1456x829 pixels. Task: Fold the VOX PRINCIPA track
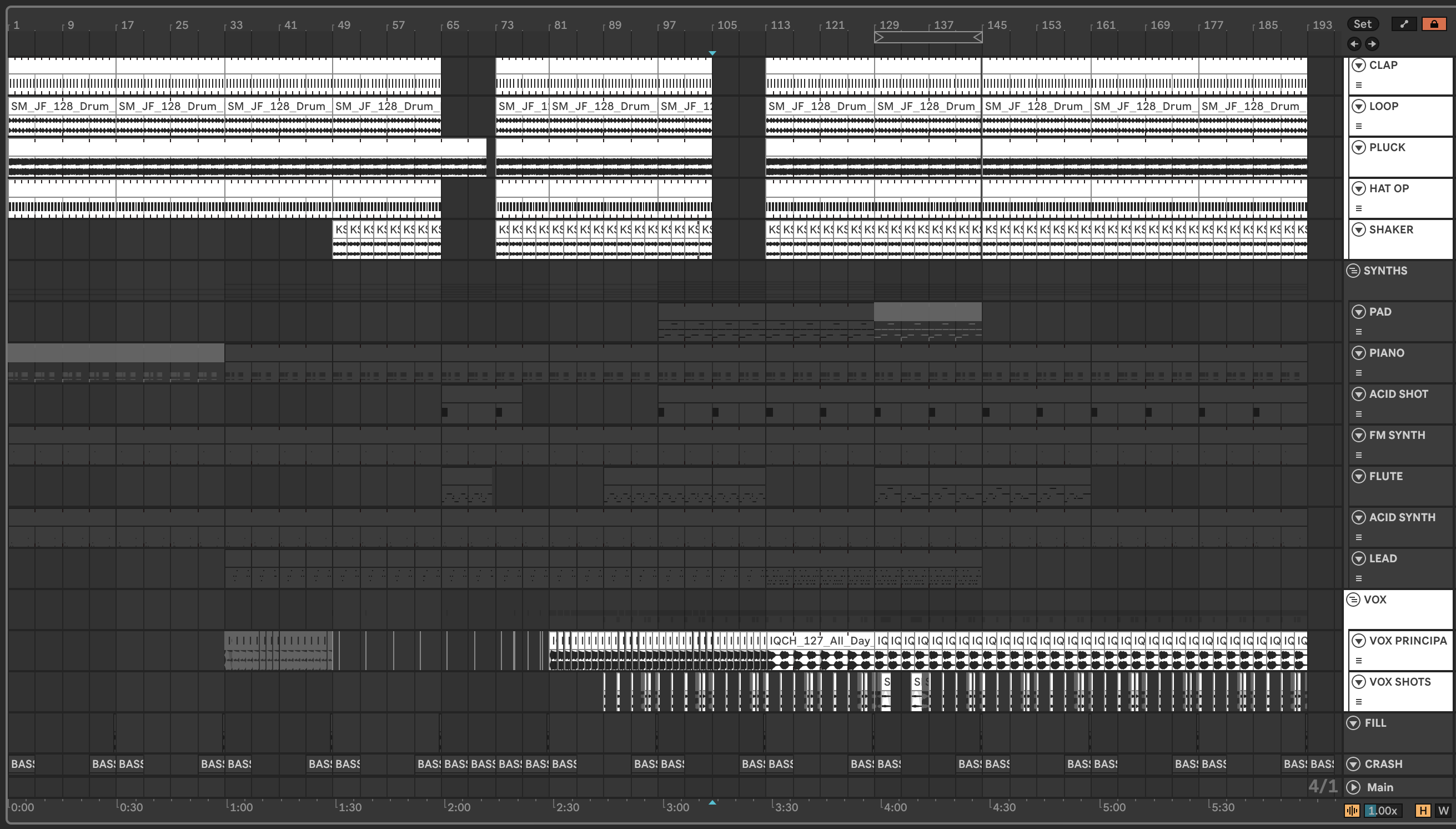[x=1359, y=641]
